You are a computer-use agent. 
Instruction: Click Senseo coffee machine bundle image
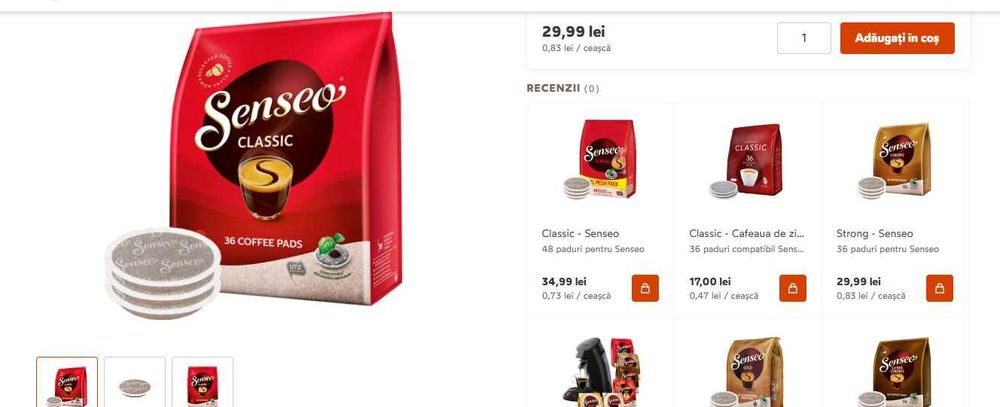pyautogui.click(x=599, y=372)
